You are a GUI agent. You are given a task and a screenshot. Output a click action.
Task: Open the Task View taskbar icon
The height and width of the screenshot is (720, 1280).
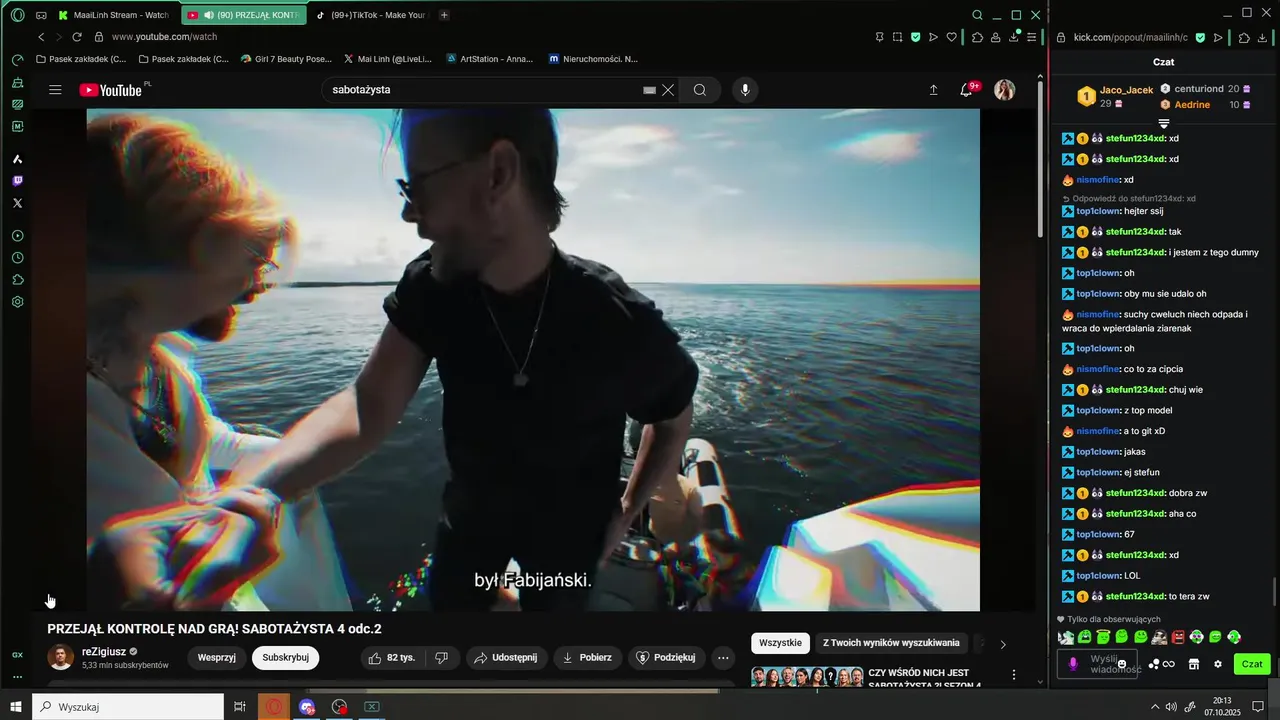coord(240,707)
